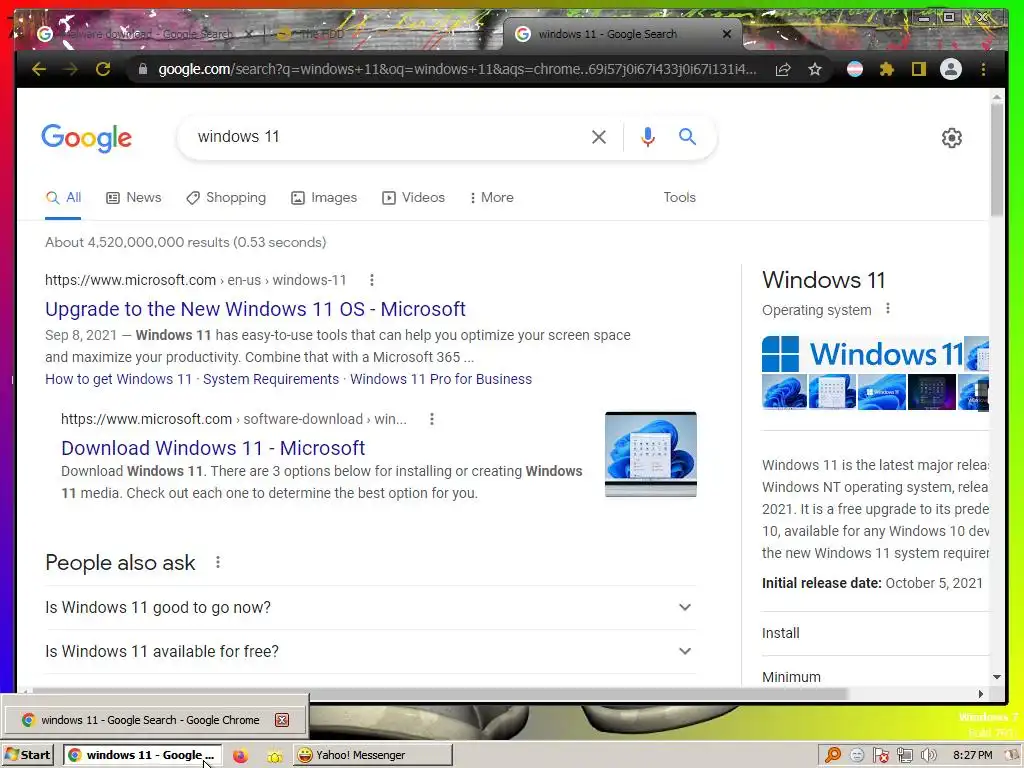Open the volume tray icon

(x=928, y=755)
